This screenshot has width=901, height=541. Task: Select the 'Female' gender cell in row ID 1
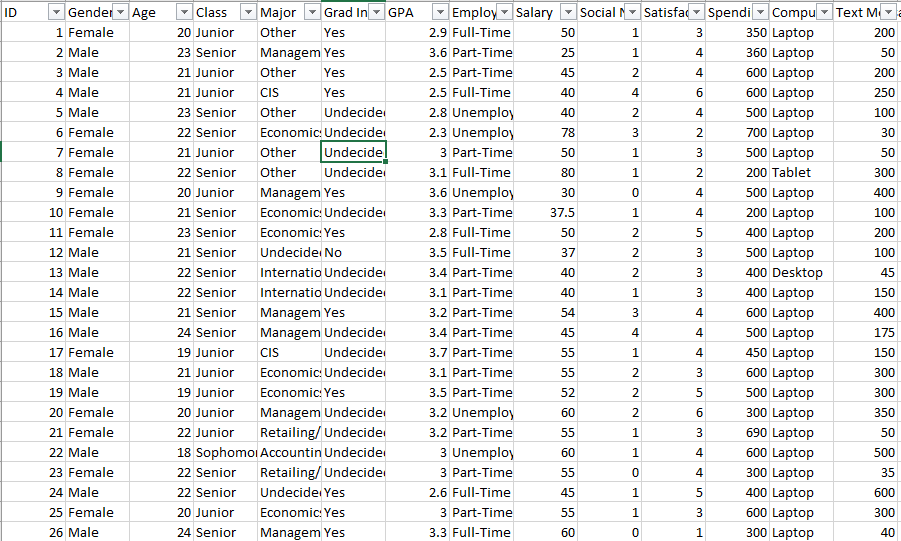(97, 33)
